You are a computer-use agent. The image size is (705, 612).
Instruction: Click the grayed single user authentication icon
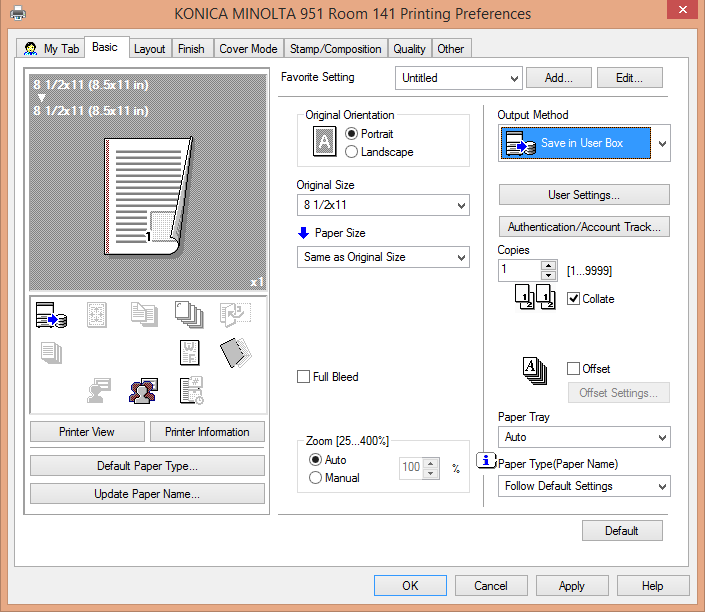point(99,390)
